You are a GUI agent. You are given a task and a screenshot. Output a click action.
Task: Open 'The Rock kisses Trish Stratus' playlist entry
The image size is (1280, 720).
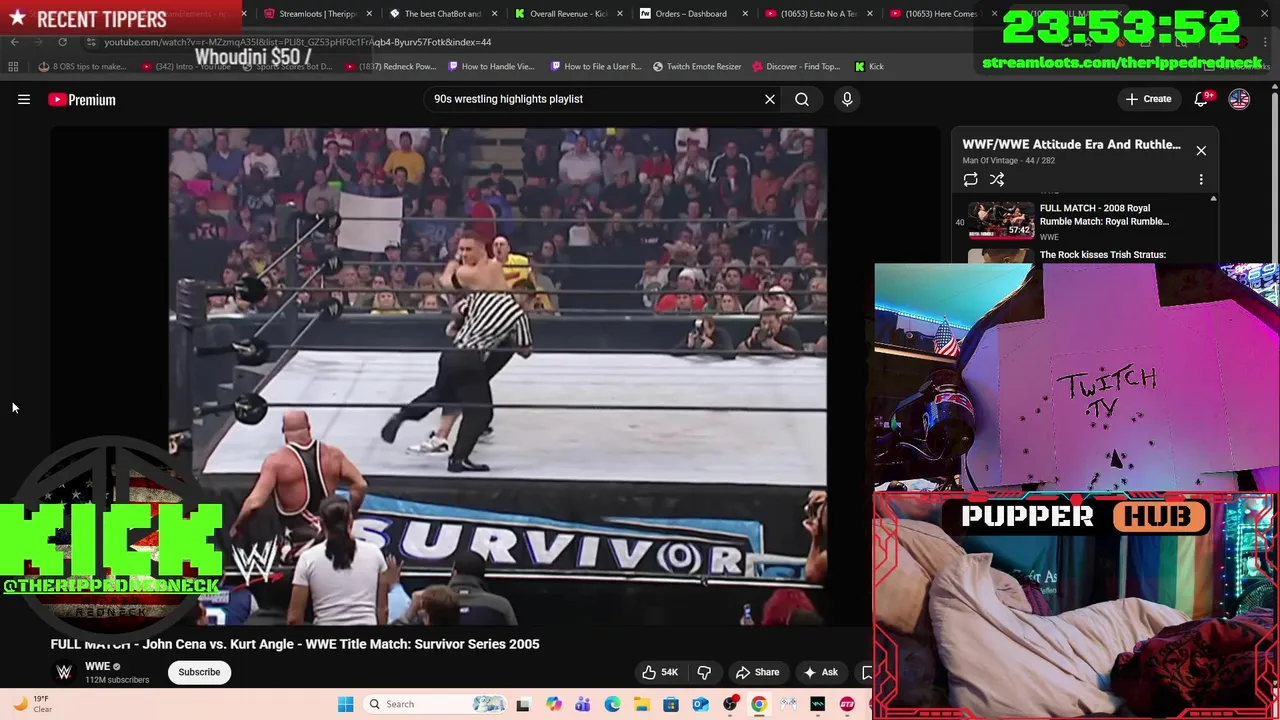point(1102,255)
